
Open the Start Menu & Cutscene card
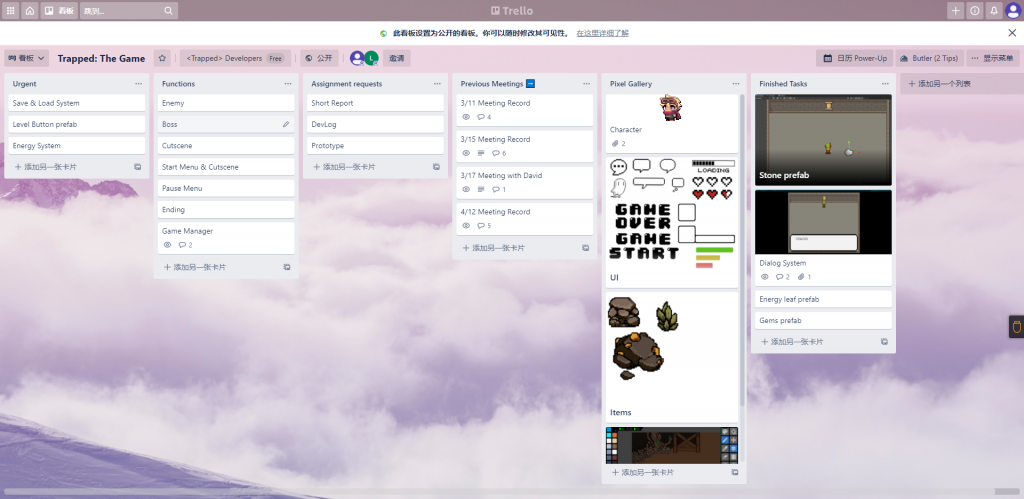(226, 167)
